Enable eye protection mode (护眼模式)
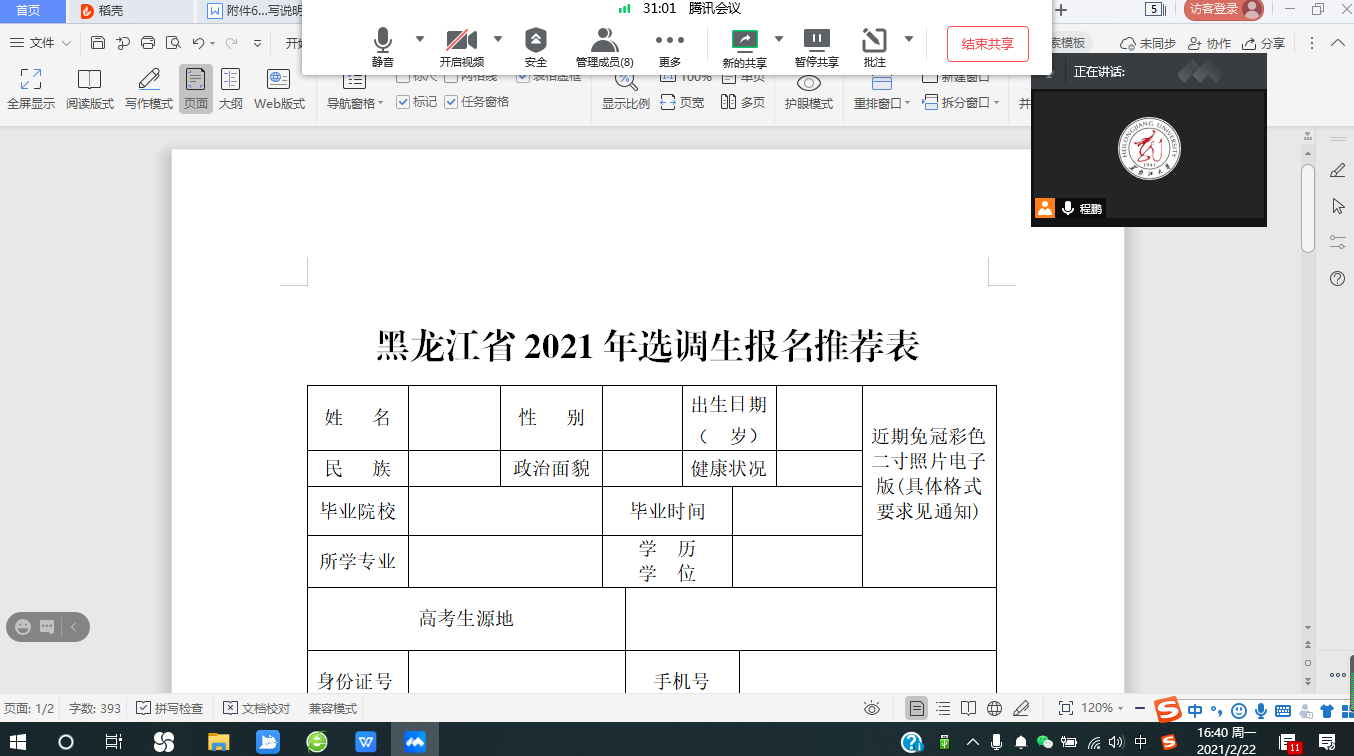The height and width of the screenshot is (756, 1354). 809,92
